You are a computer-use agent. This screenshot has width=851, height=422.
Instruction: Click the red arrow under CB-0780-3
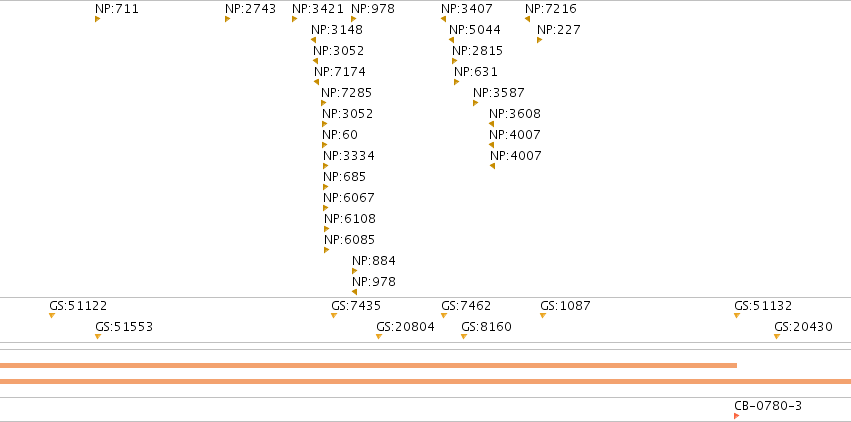coord(736,416)
